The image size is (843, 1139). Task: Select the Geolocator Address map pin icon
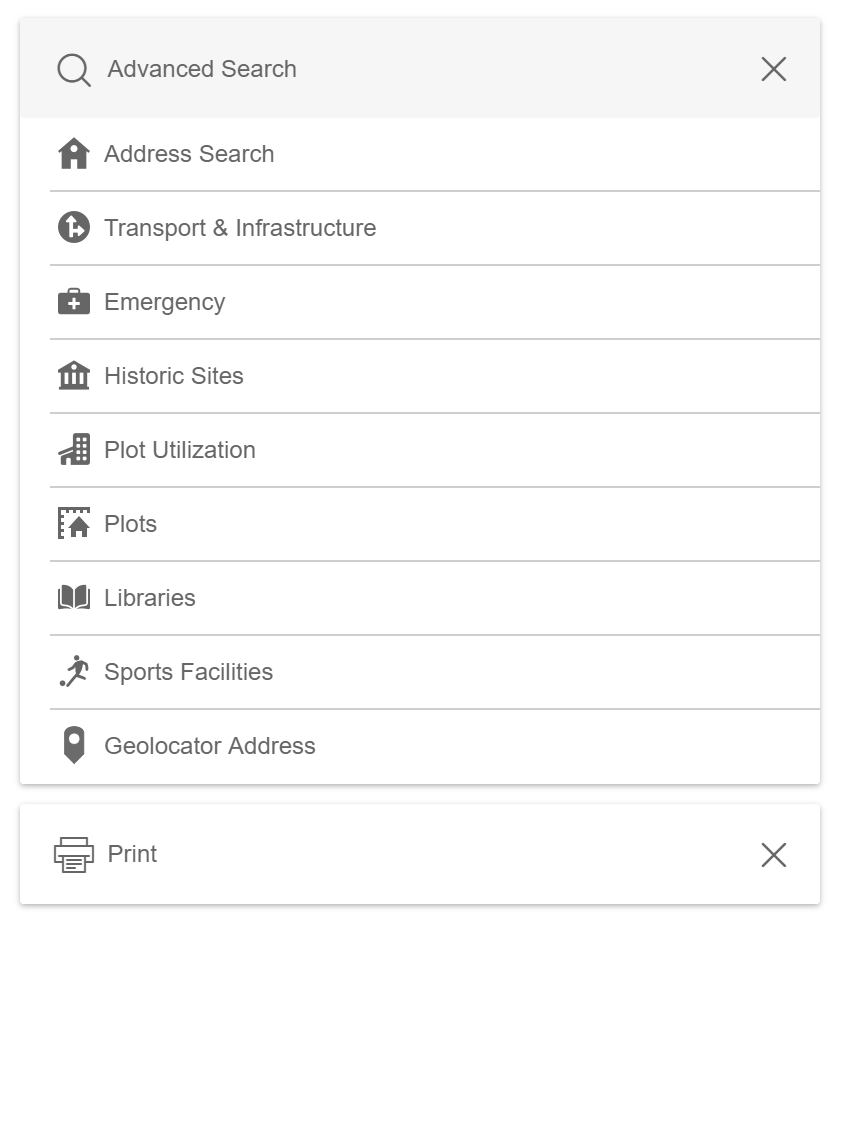point(74,745)
